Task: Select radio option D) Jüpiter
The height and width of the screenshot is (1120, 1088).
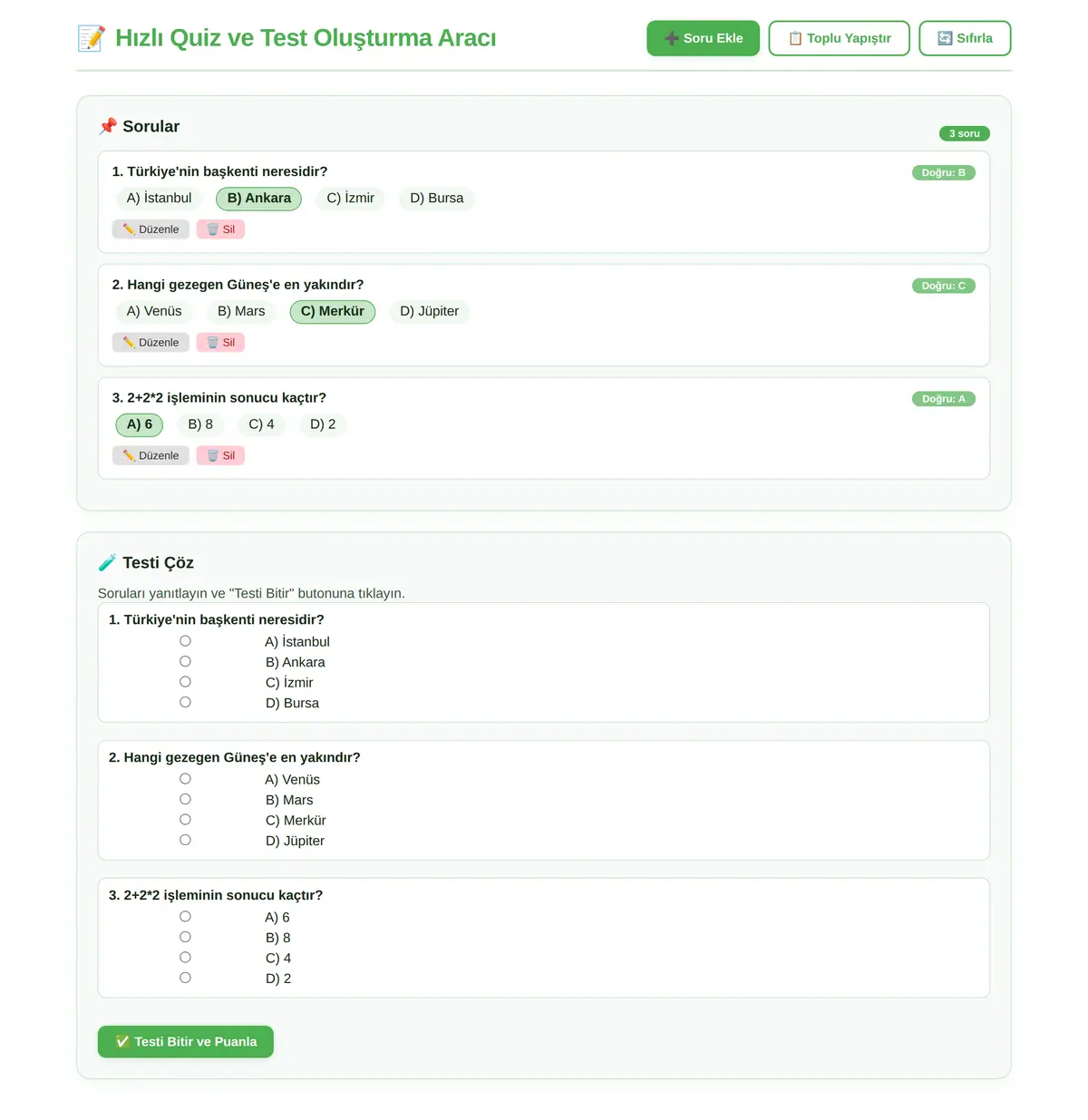Action: click(185, 841)
